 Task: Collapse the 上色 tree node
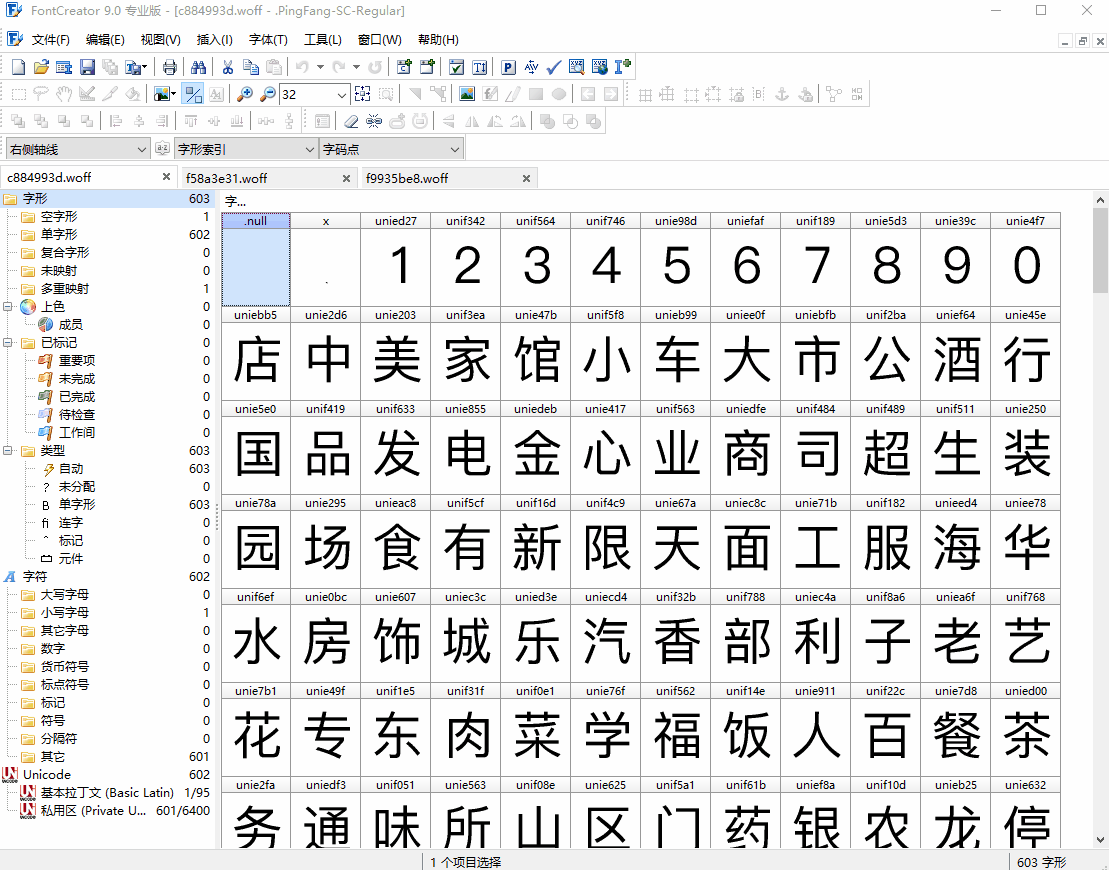coord(8,306)
